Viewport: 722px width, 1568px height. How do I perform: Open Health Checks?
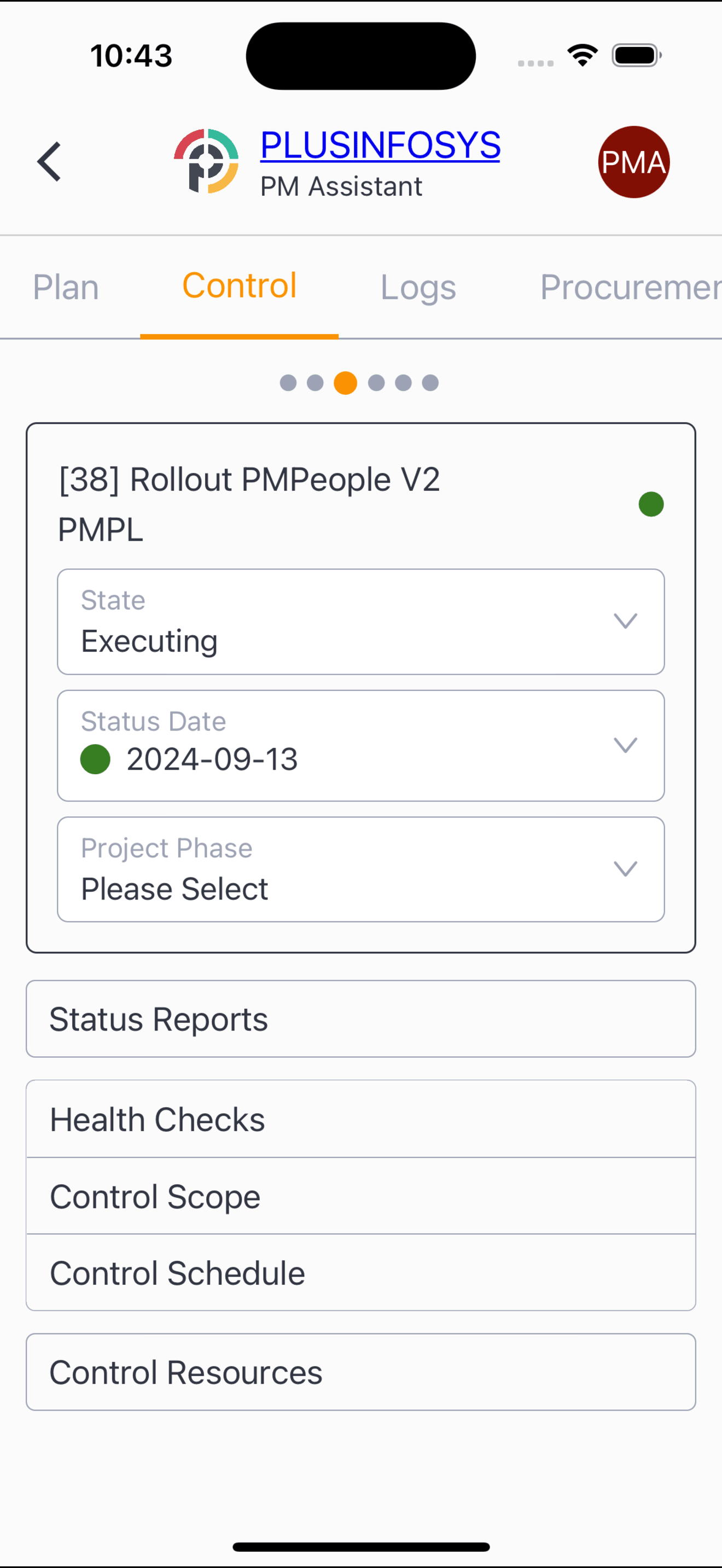[361, 1119]
